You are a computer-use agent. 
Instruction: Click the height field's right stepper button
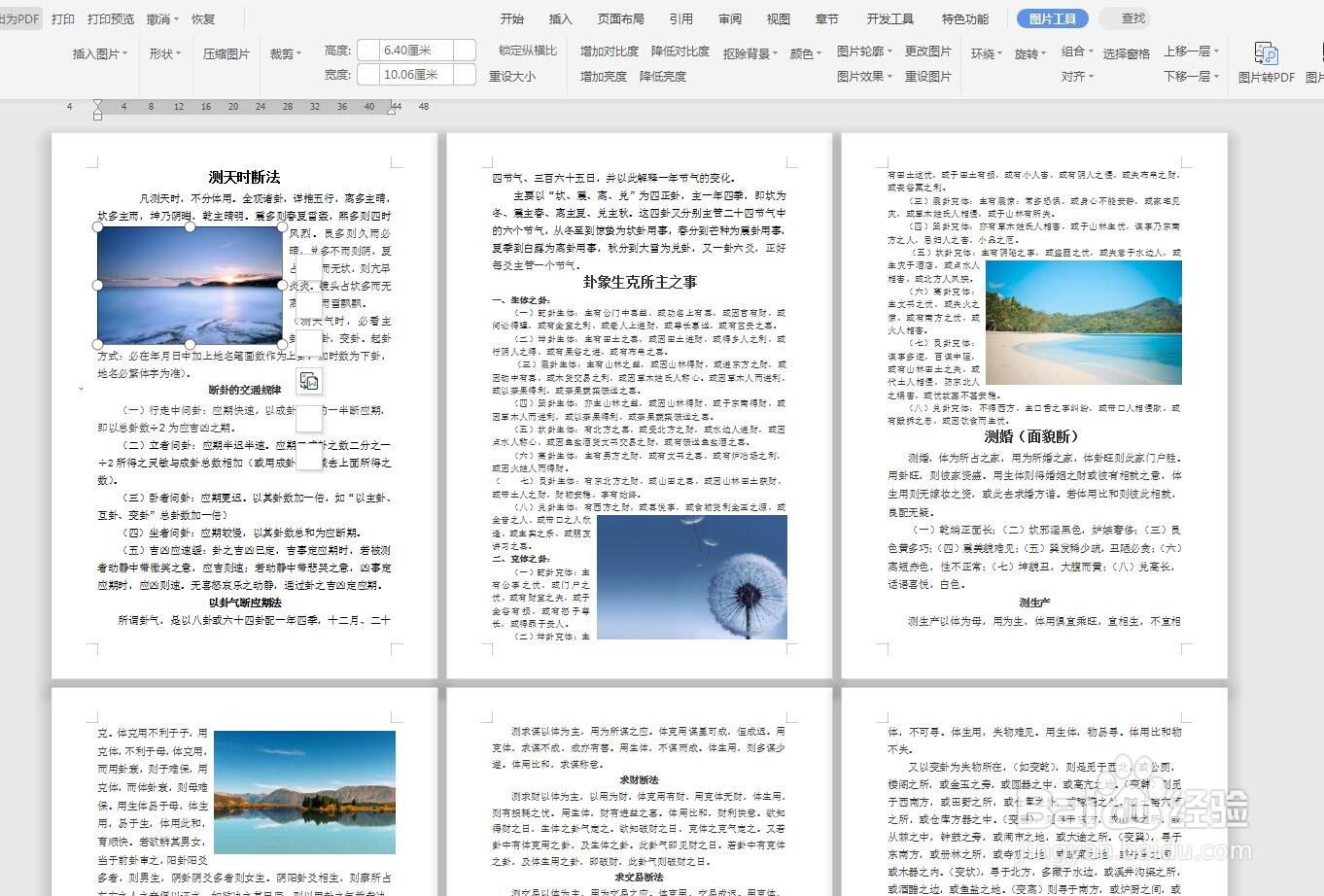465,50
